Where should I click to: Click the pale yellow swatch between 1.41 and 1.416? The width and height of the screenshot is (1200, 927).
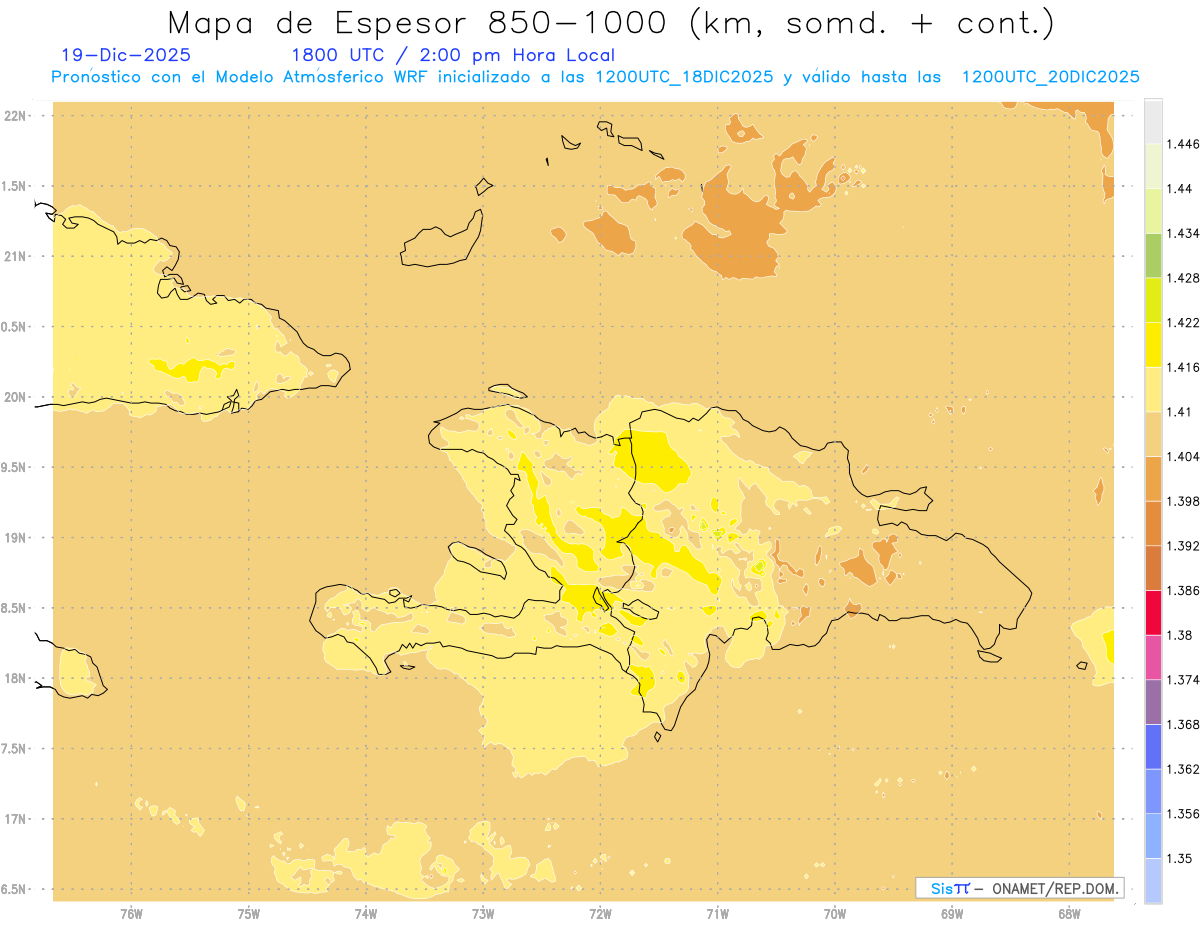coord(1153,389)
